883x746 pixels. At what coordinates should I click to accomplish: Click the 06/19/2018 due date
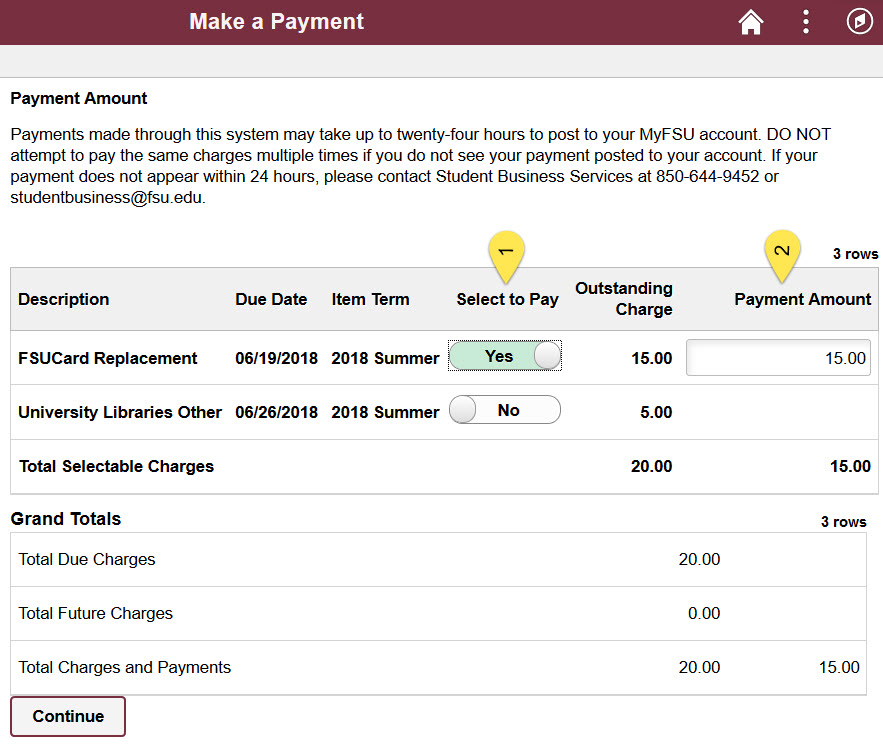tap(277, 358)
